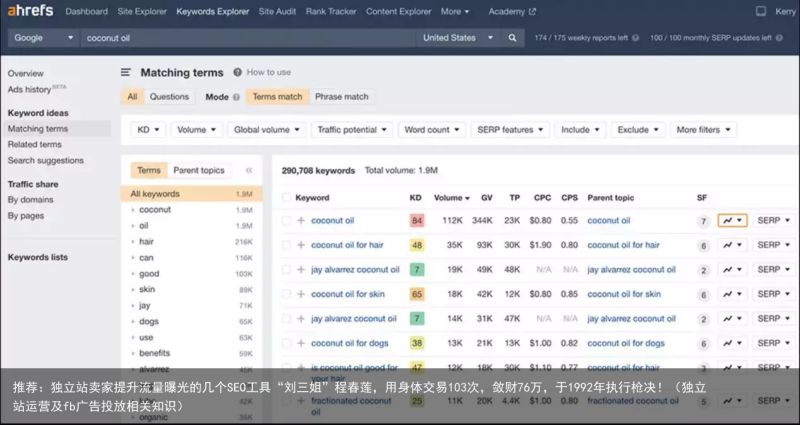
Task: Click the info icon next to Mode
Action: point(236,97)
